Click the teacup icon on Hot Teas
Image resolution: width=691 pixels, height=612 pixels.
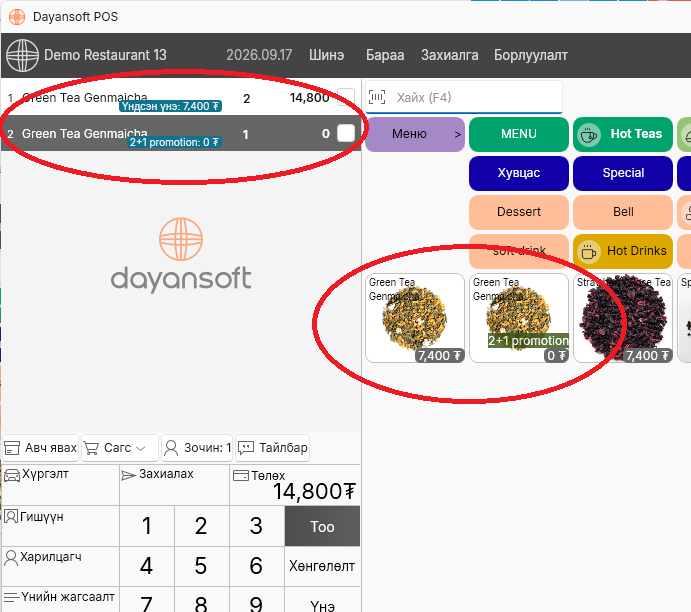[589, 134]
